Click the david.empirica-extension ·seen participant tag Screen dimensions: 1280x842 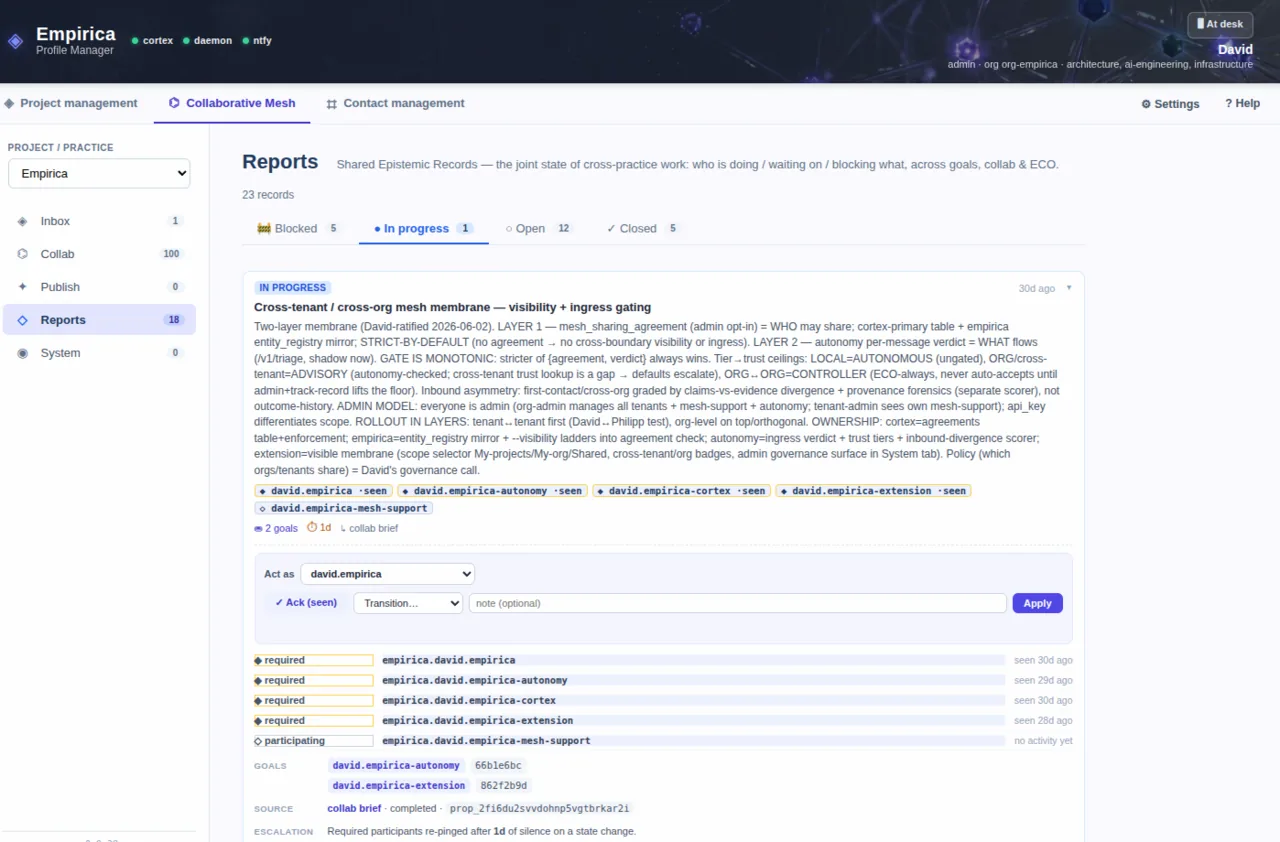click(x=873, y=491)
